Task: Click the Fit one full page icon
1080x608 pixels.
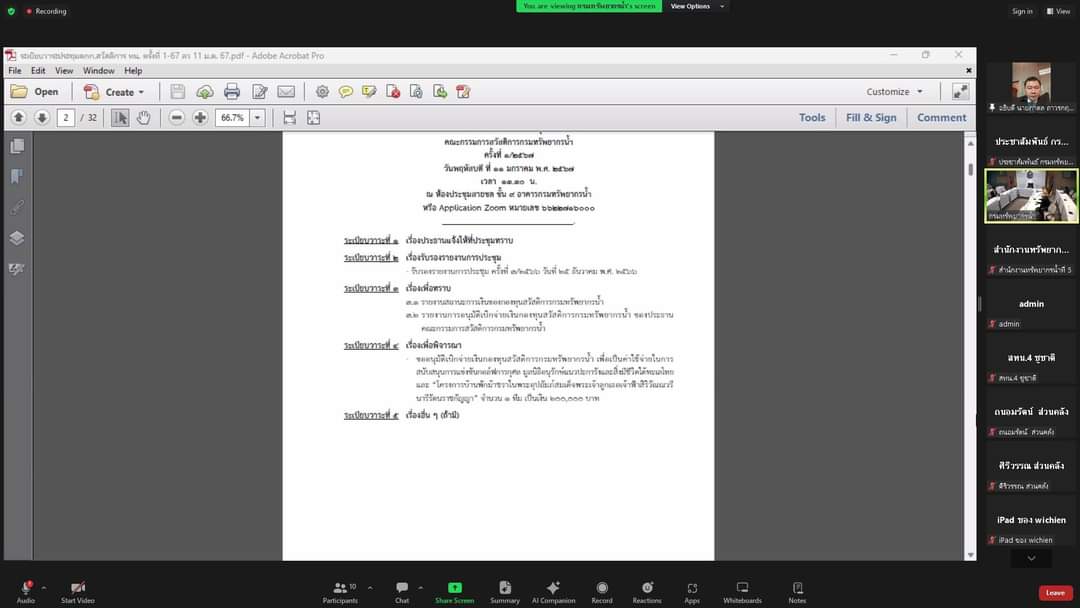Action: point(313,118)
